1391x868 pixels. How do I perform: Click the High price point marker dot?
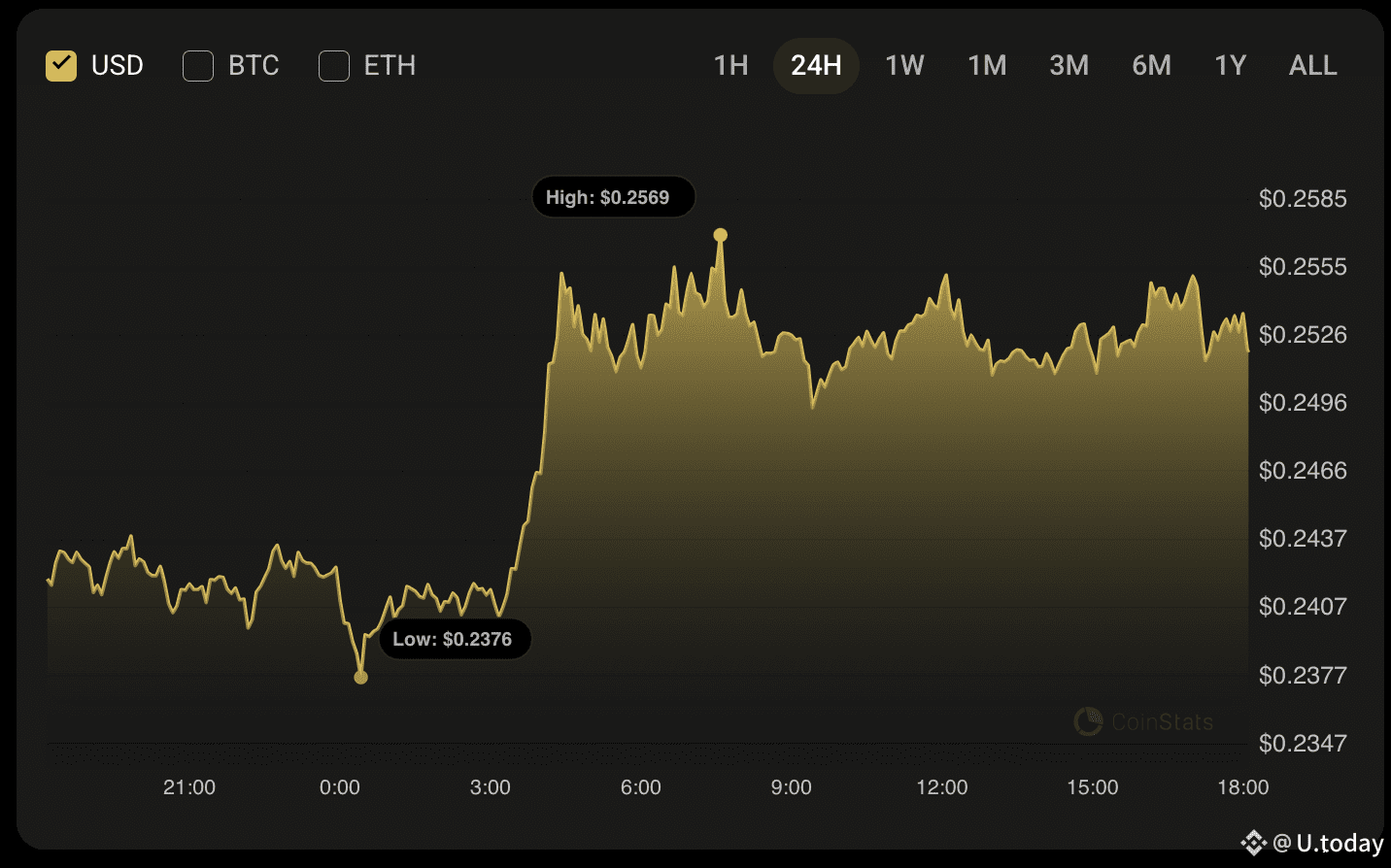pos(721,235)
